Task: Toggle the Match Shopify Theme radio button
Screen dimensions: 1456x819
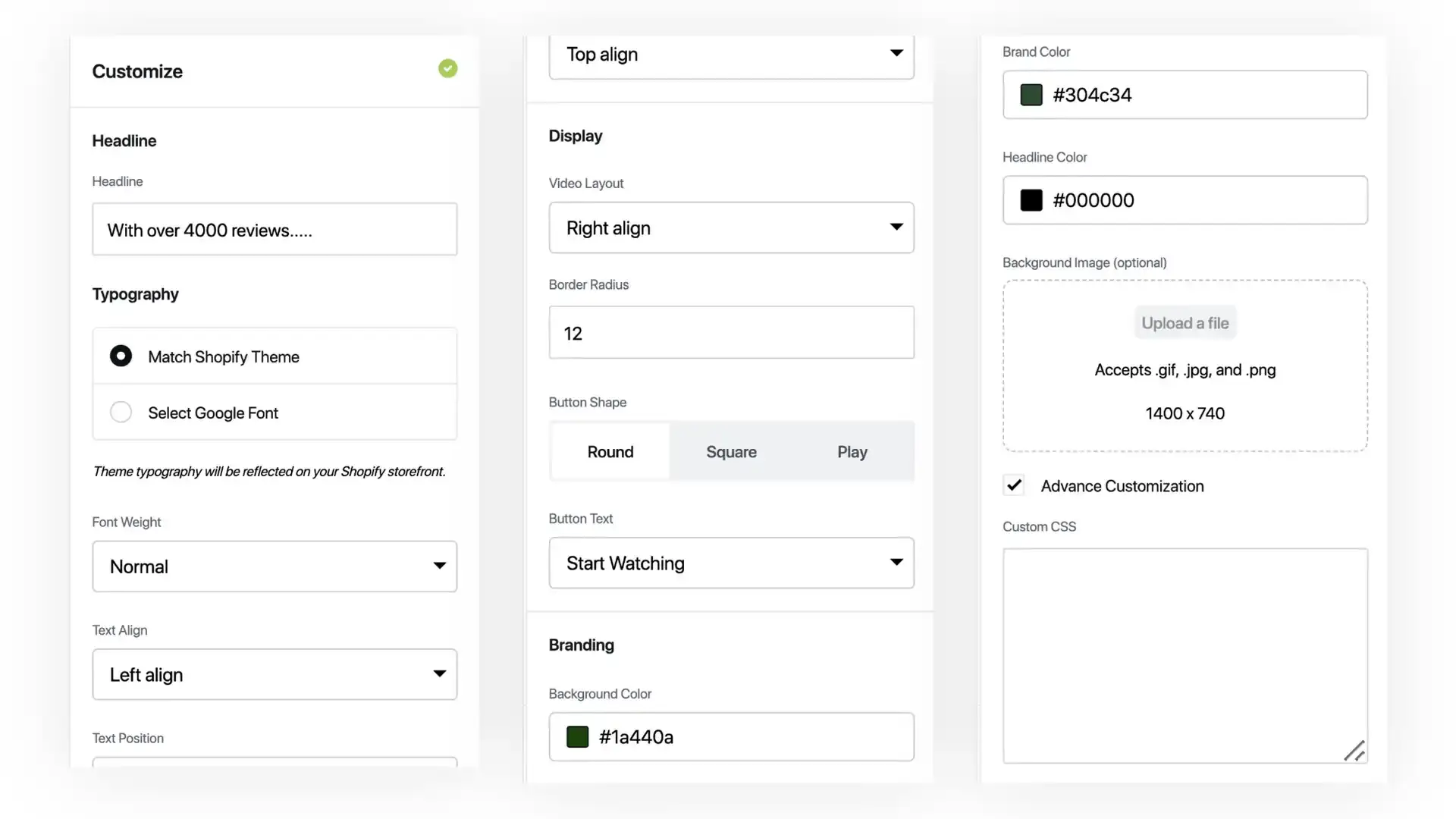Action: [120, 356]
